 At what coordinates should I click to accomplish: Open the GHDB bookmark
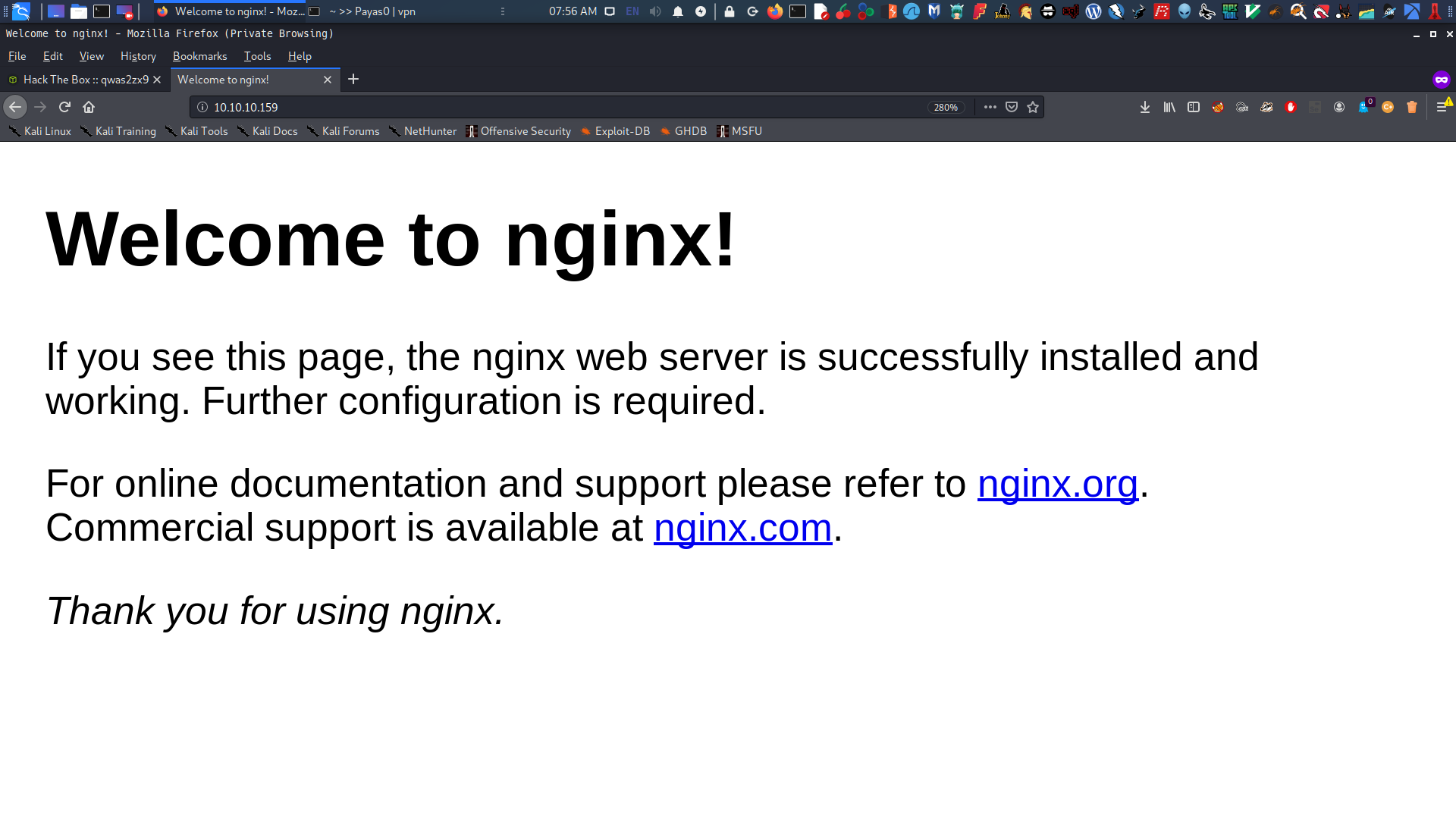click(x=683, y=131)
